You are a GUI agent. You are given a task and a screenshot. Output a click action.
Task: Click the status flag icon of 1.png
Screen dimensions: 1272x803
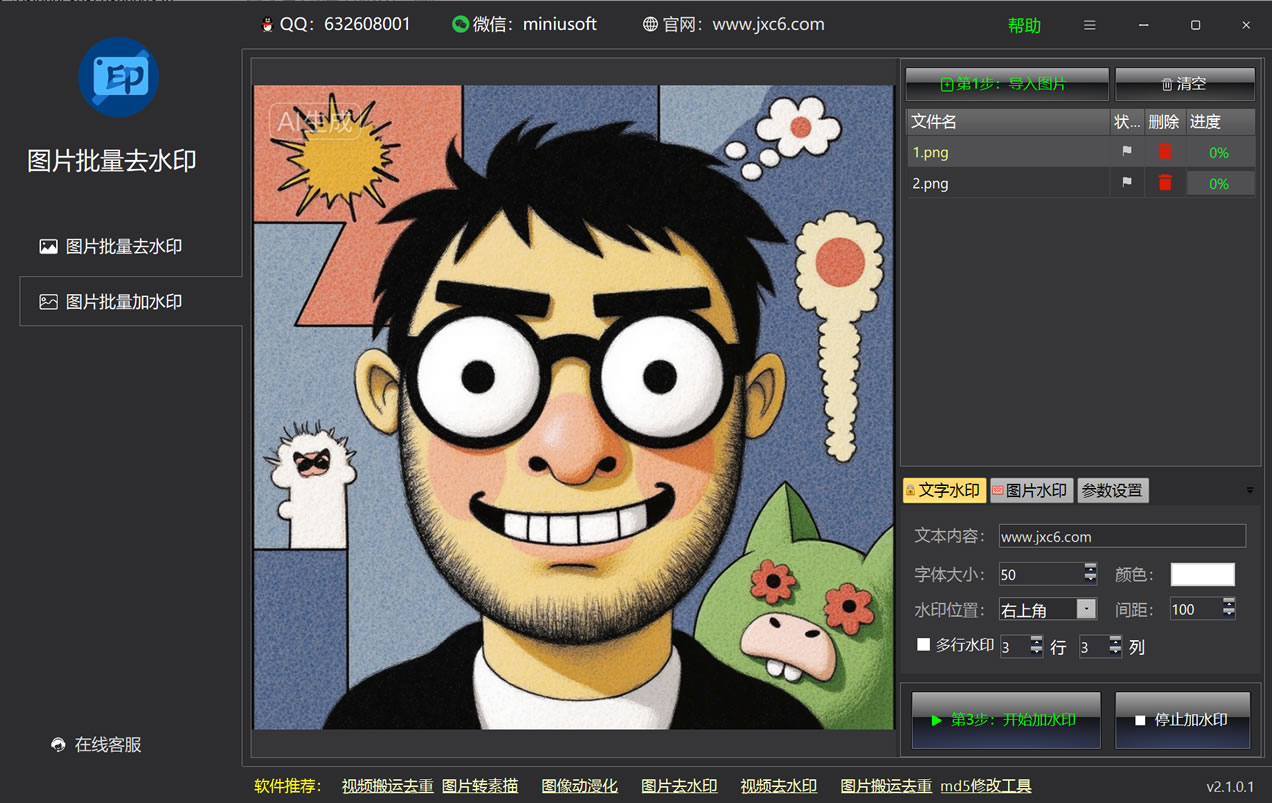[x=1127, y=152]
